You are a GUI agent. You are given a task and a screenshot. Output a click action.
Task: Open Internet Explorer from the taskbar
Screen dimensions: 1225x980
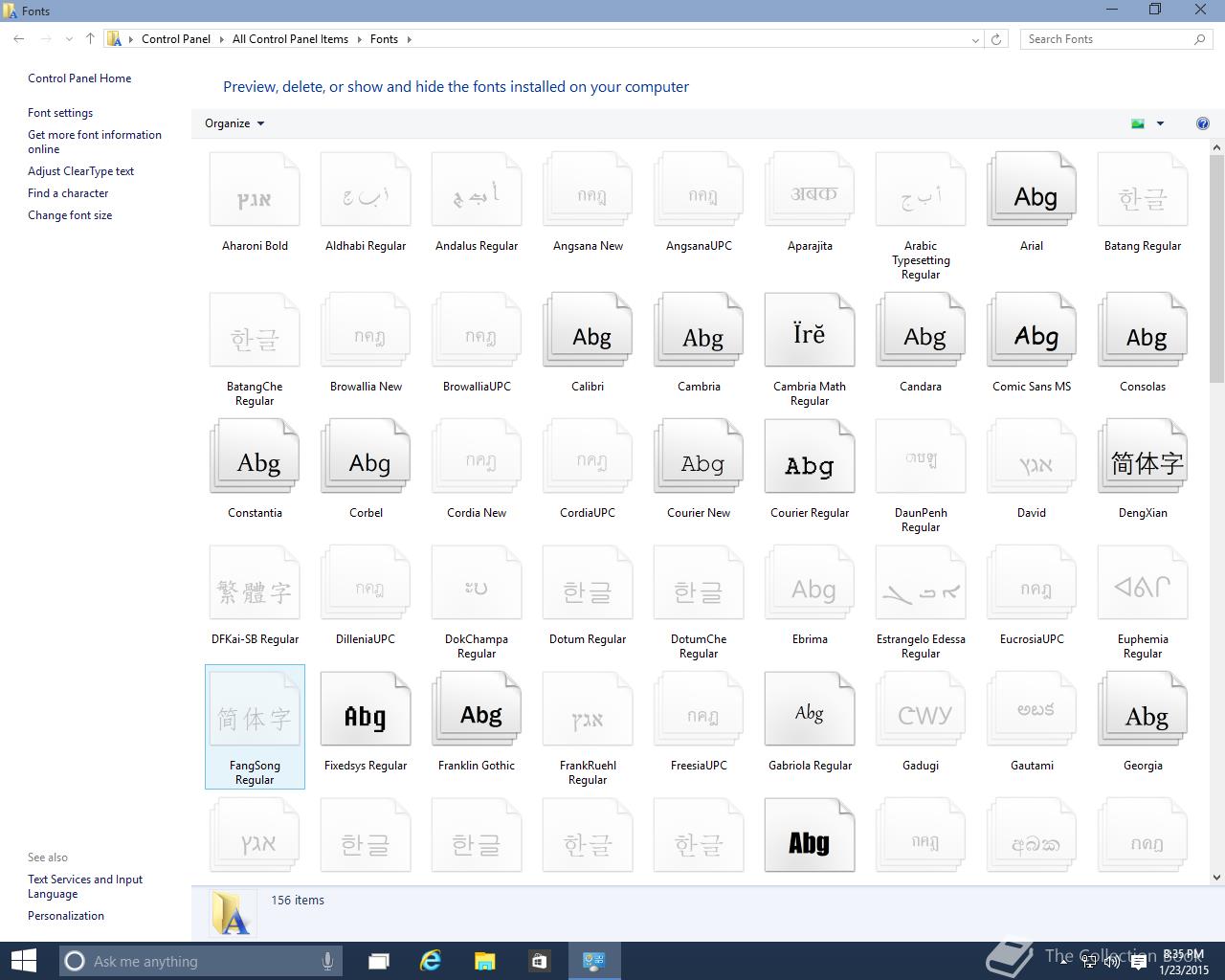[x=431, y=961]
